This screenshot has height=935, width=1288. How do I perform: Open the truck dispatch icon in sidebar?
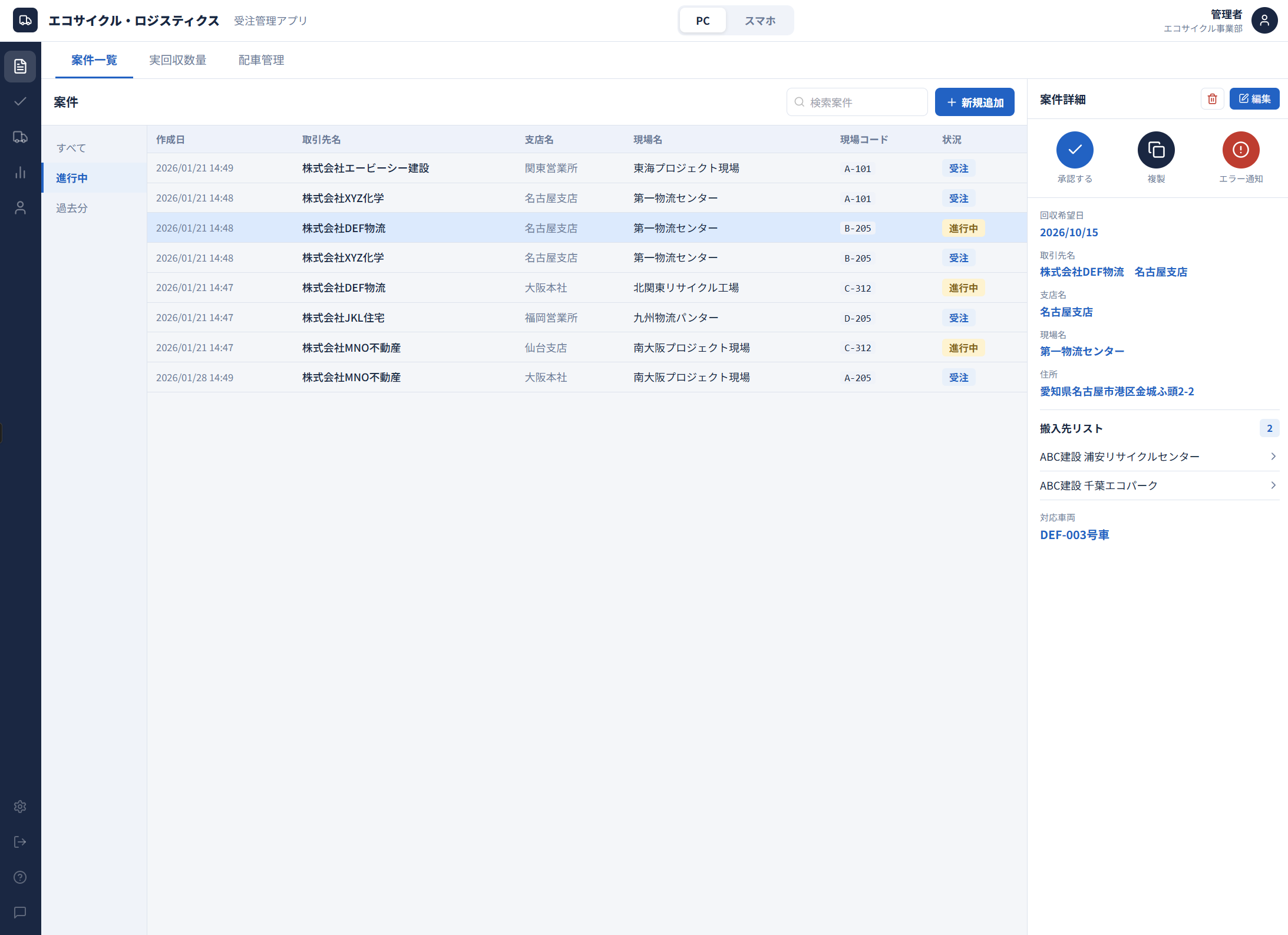pos(20,137)
